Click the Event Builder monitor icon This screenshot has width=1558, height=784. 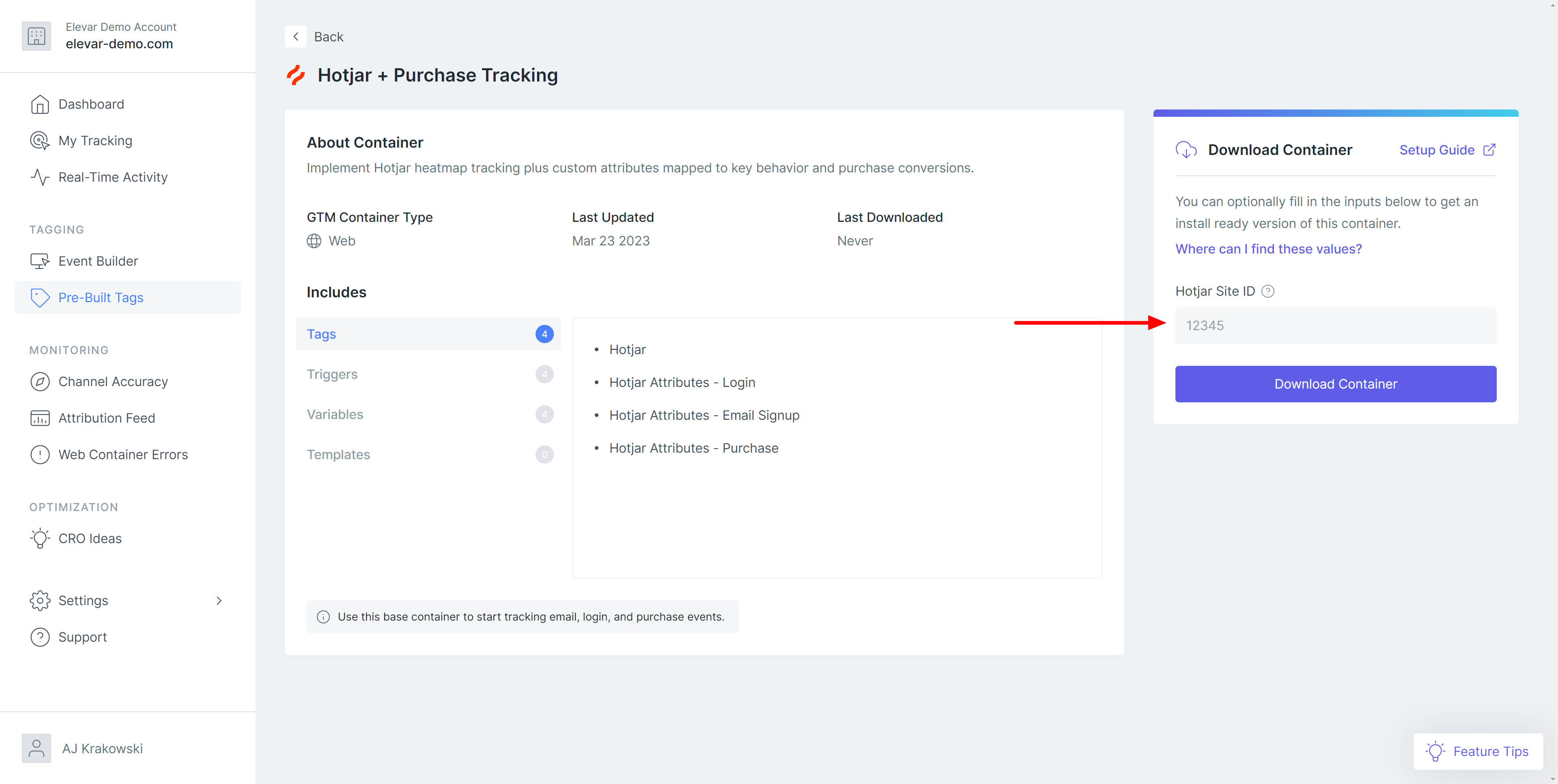(39, 261)
